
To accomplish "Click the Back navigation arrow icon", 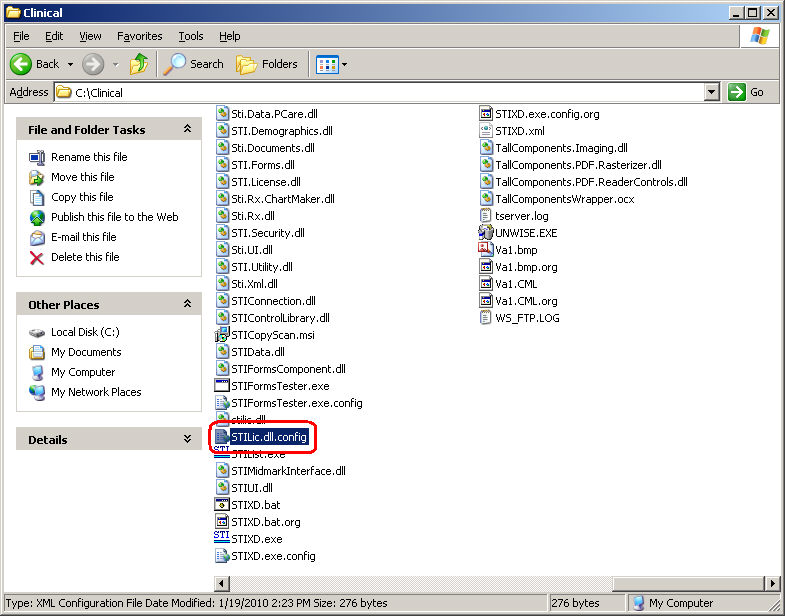I will [21, 64].
